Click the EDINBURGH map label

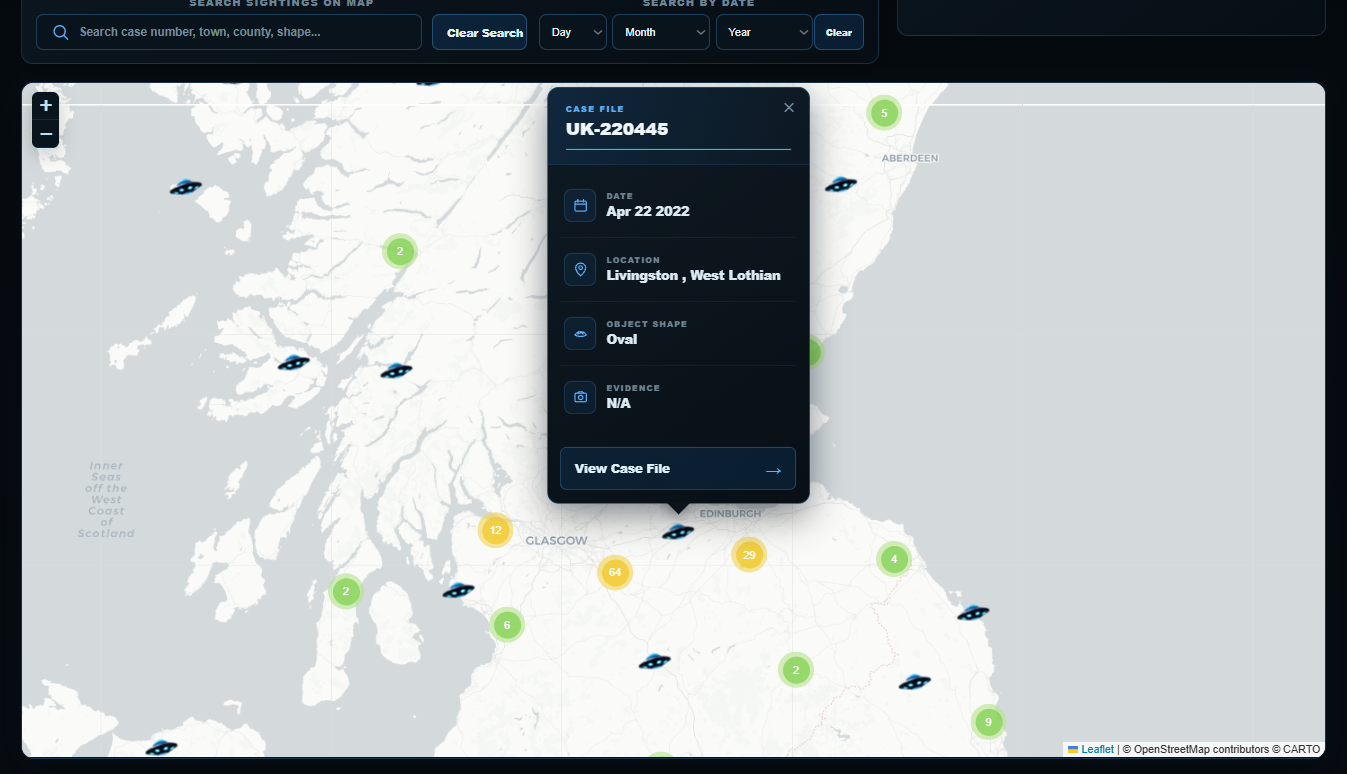[x=730, y=513]
